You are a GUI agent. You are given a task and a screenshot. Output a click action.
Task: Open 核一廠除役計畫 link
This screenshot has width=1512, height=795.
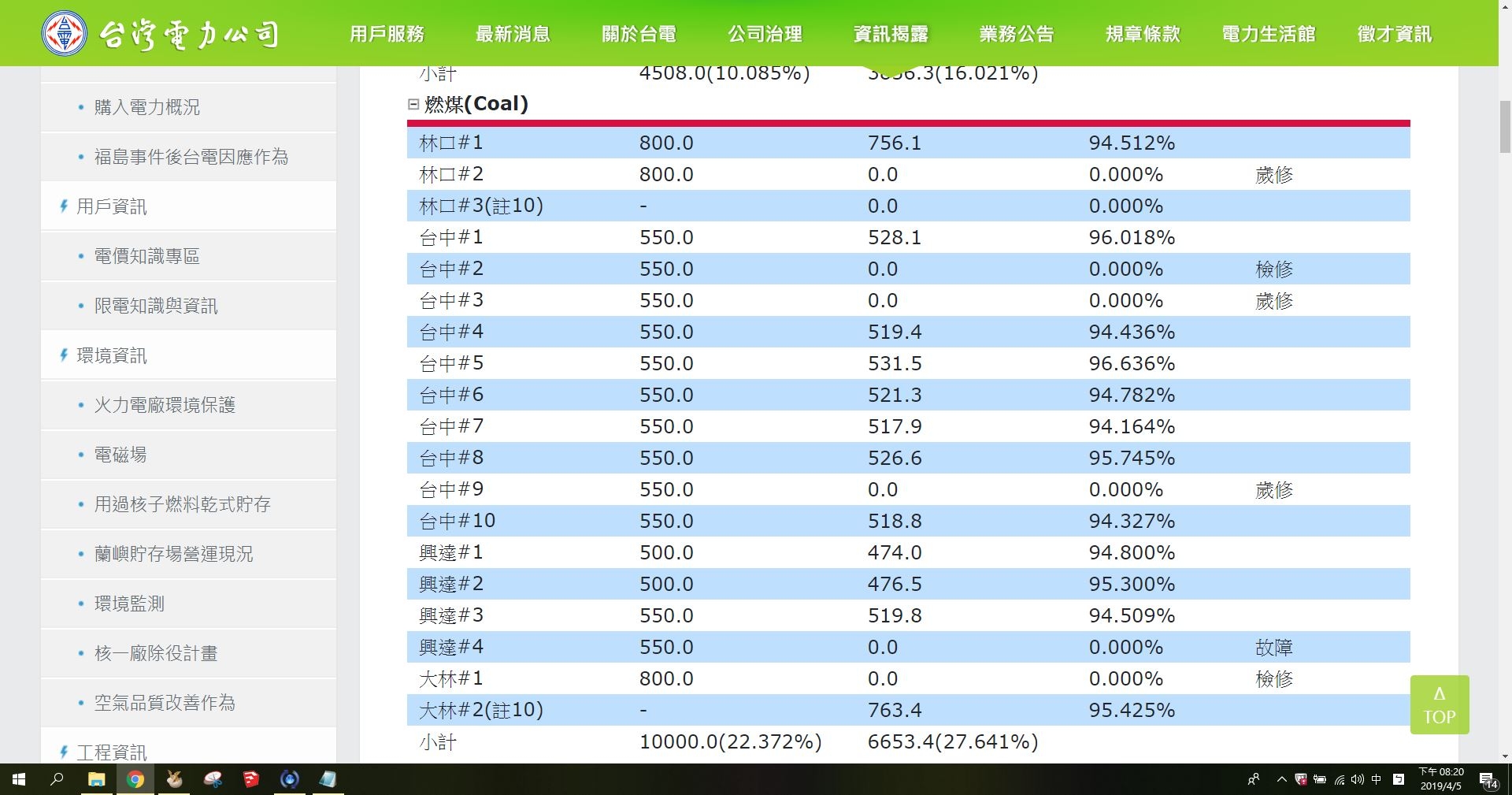[156, 653]
